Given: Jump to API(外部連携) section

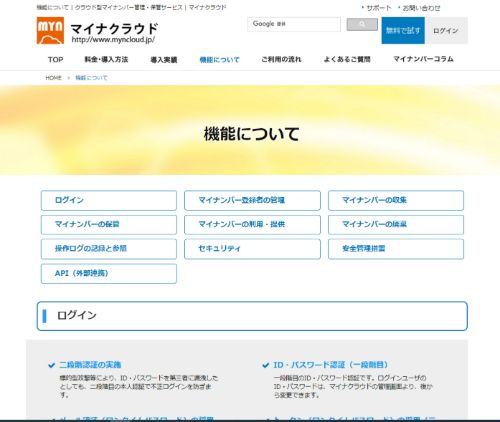Looking at the screenshot, I should tap(109, 274).
